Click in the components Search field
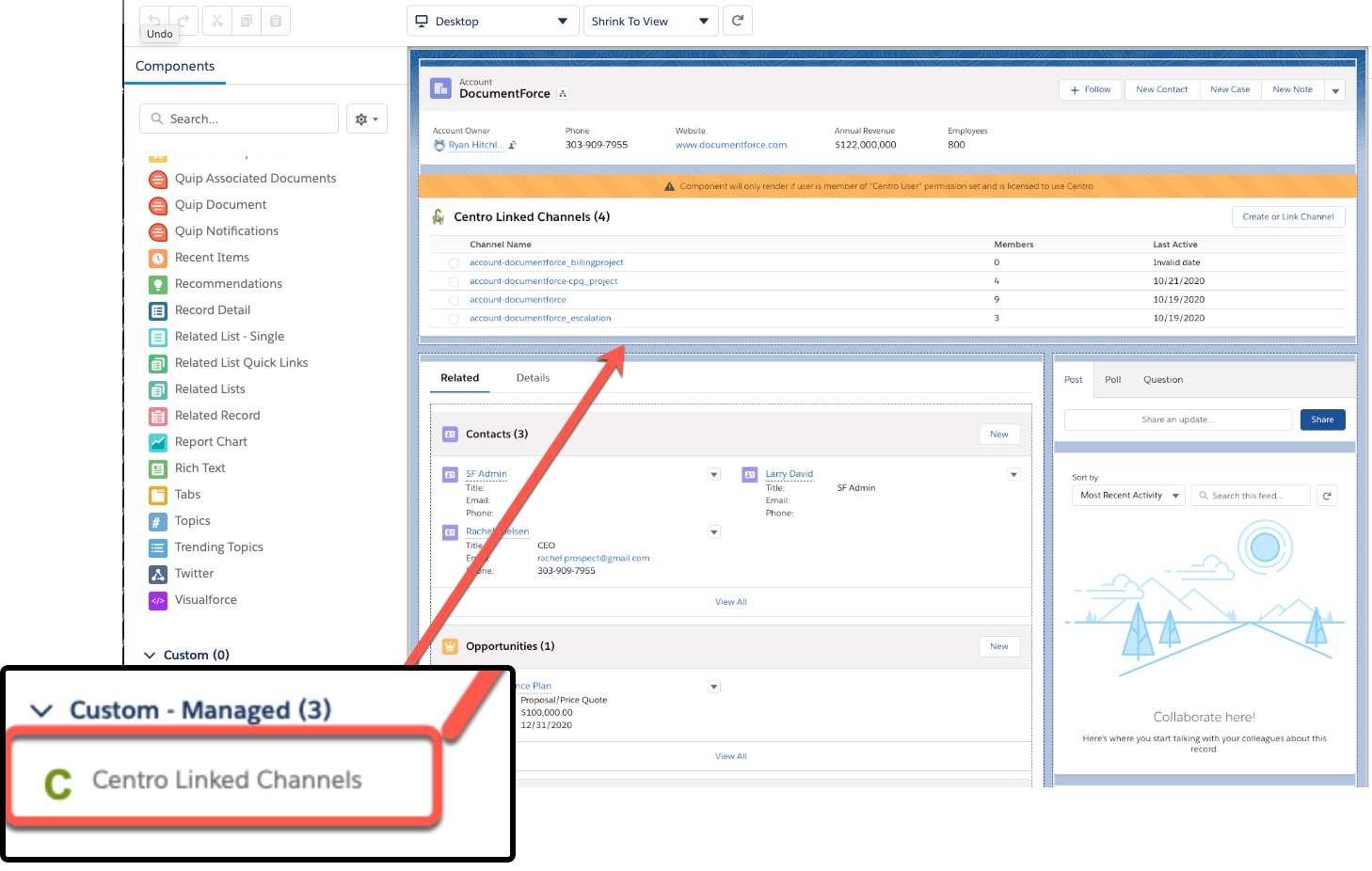 [x=239, y=119]
